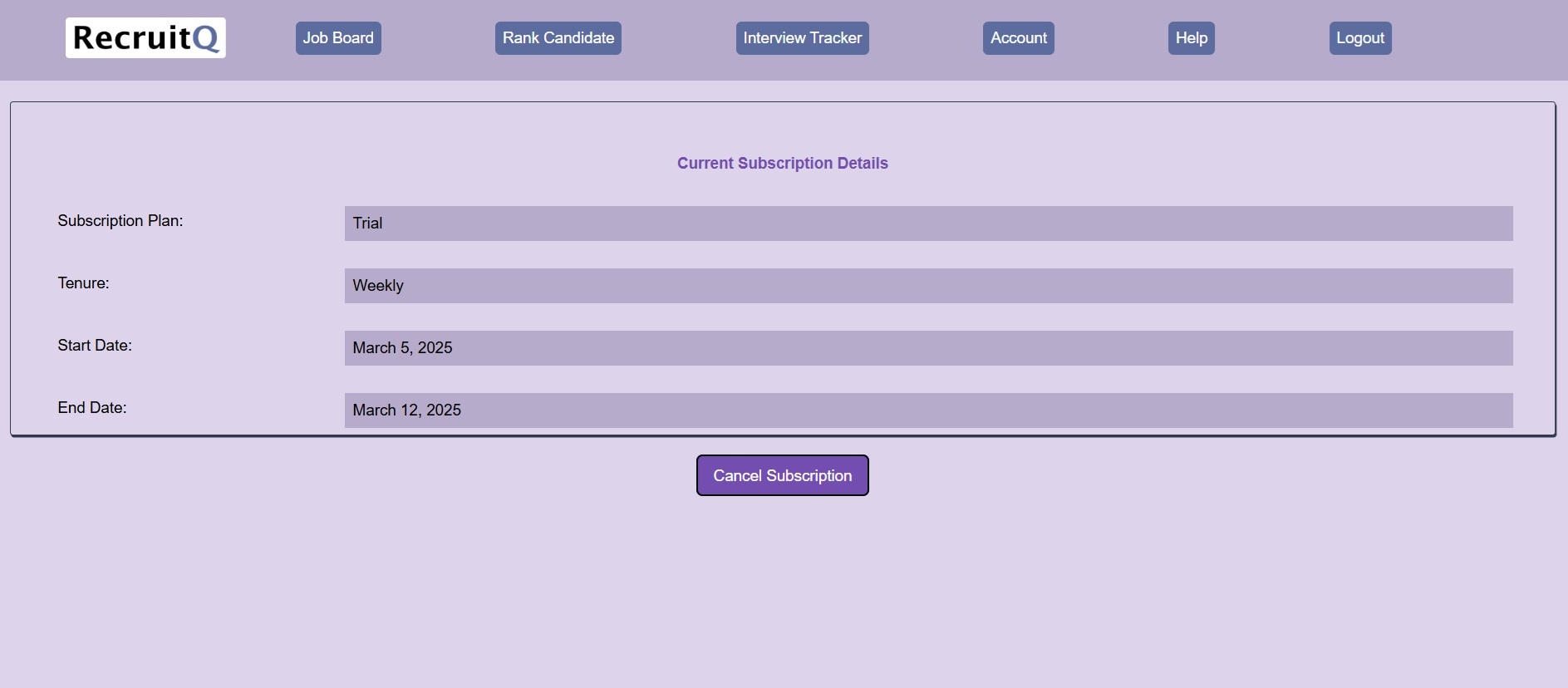Click the 'End Date:' label
This screenshot has height=688, width=1568.
pyautogui.click(x=92, y=408)
